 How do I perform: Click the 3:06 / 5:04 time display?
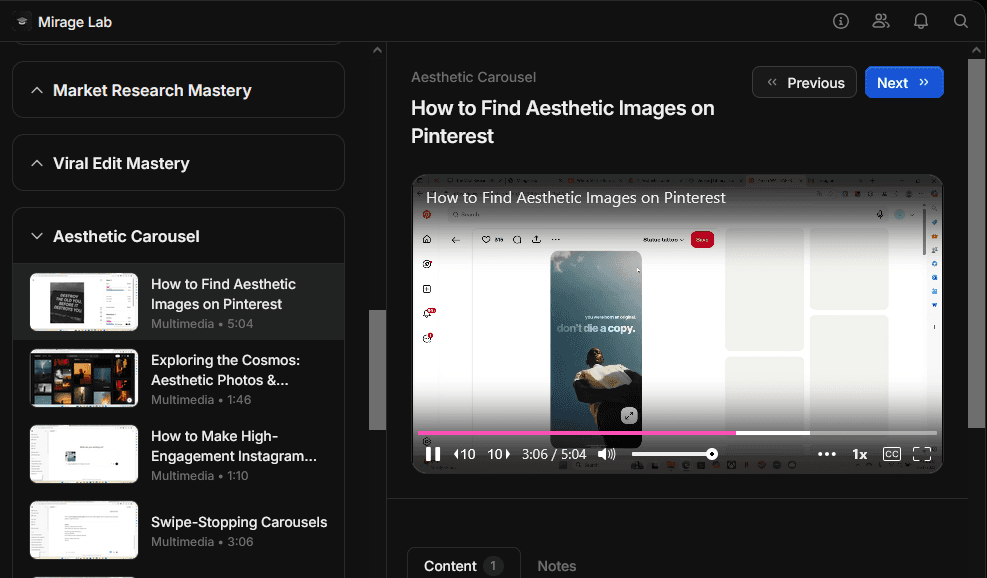point(554,454)
